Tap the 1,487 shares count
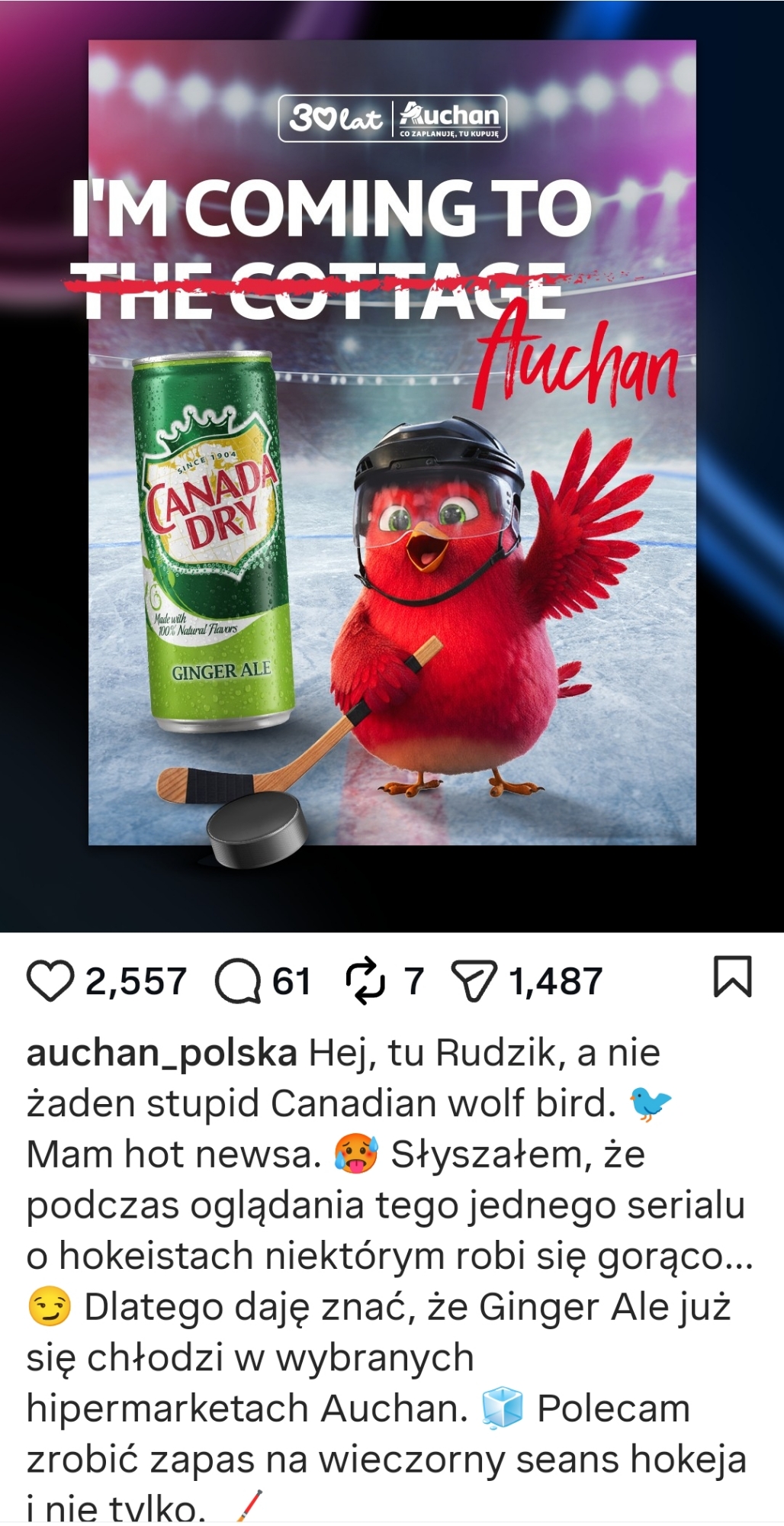The width and height of the screenshot is (784, 1526). coord(556,981)
